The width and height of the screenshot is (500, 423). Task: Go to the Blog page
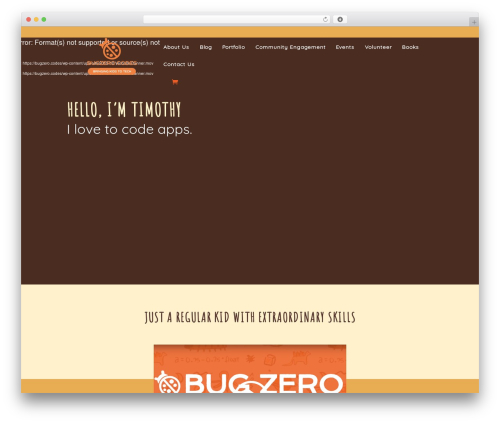pyautogui.click(x=206, y=47)
